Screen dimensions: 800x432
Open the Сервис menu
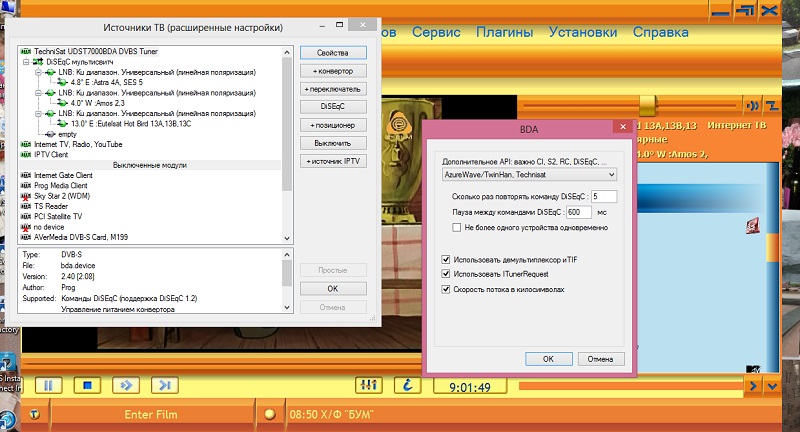tap(436, 32)
